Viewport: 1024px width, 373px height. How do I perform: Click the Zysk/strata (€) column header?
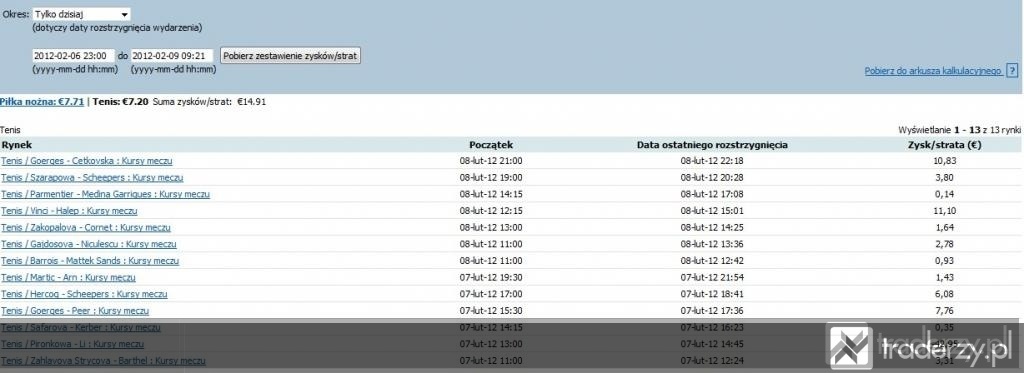(944, 145)
